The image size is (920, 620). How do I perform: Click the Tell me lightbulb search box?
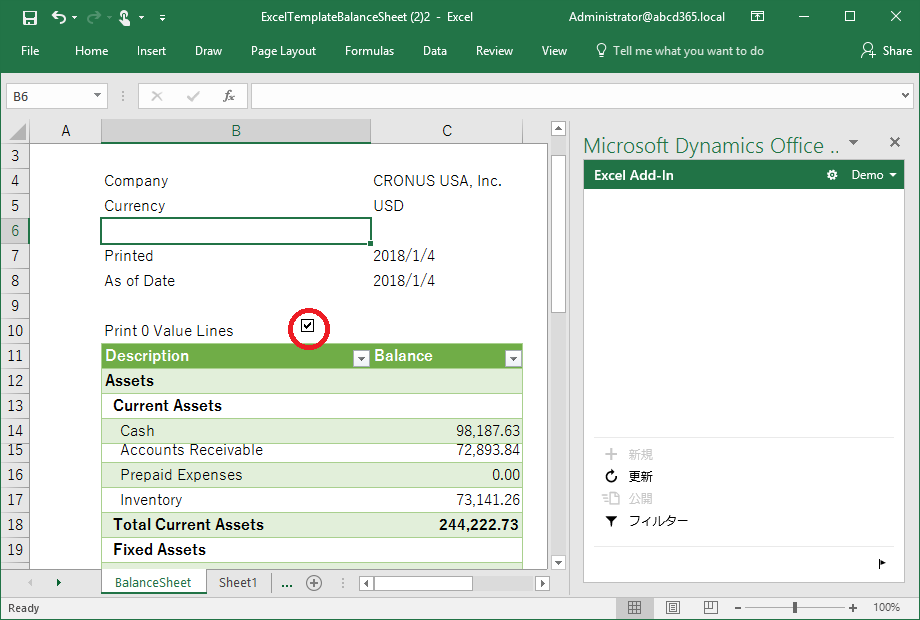pyautogui.click(x=679, y=51)
